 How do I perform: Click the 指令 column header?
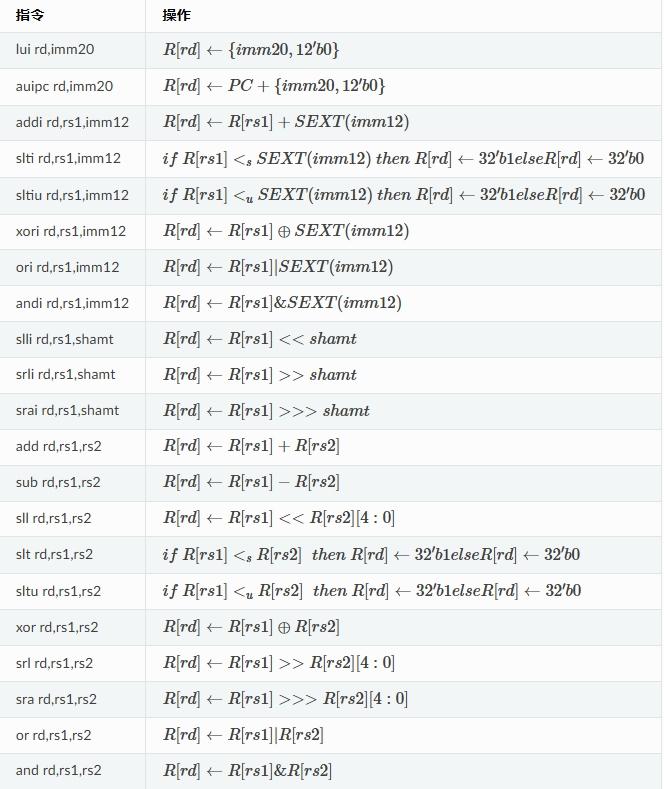pyautogui.click(x=30, y=16)
